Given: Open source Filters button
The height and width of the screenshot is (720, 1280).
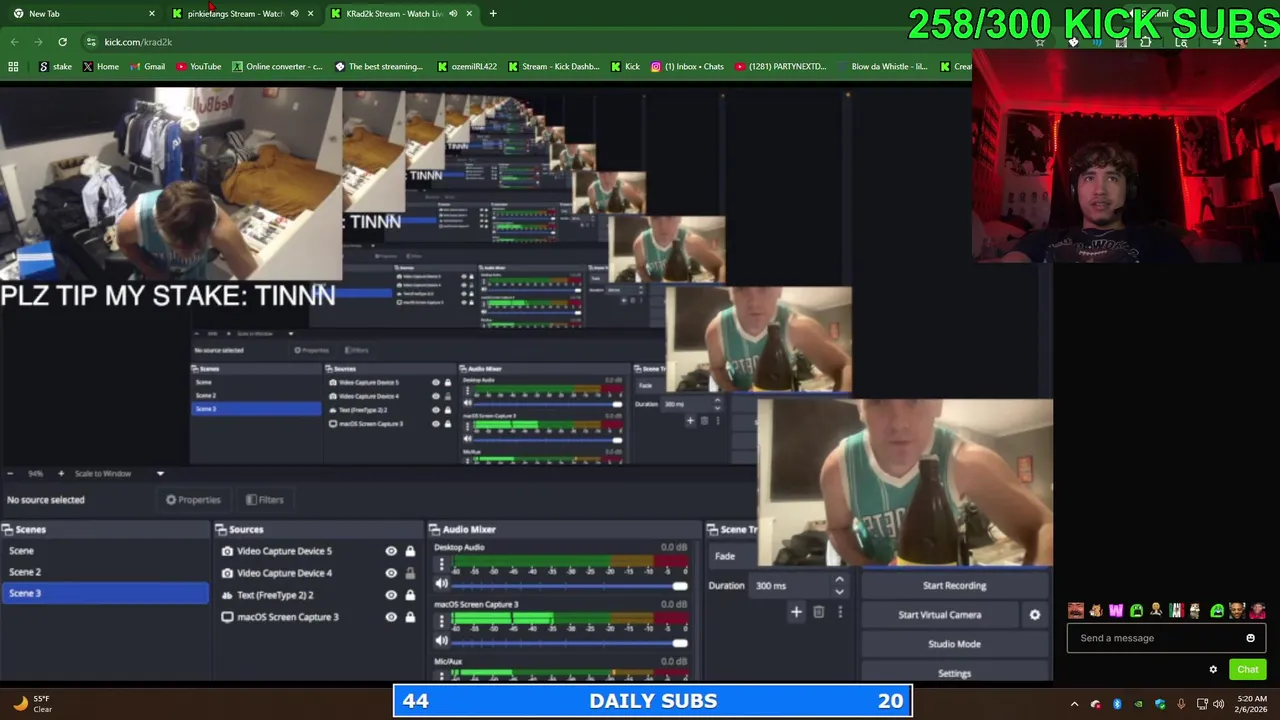Looking at the screenshot, I should (x=265, y=500).
